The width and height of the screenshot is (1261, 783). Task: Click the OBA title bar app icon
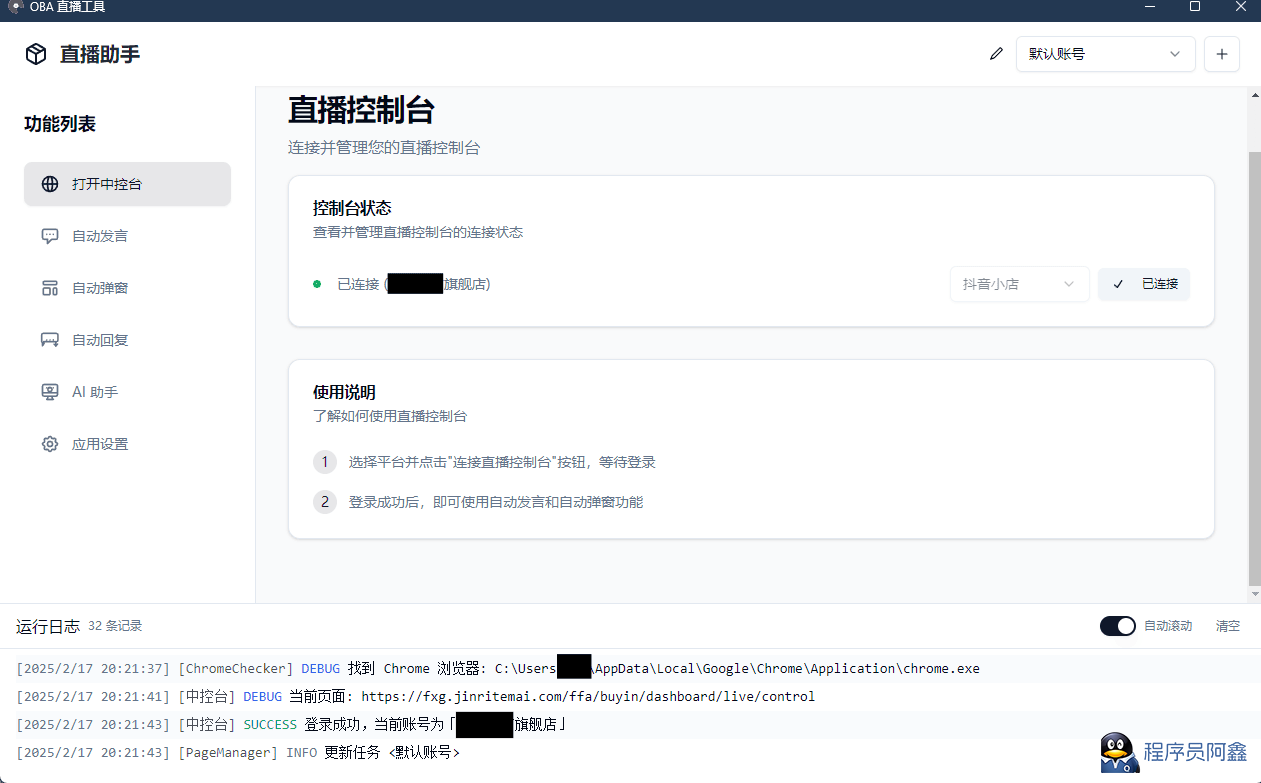tap(16, 6)
